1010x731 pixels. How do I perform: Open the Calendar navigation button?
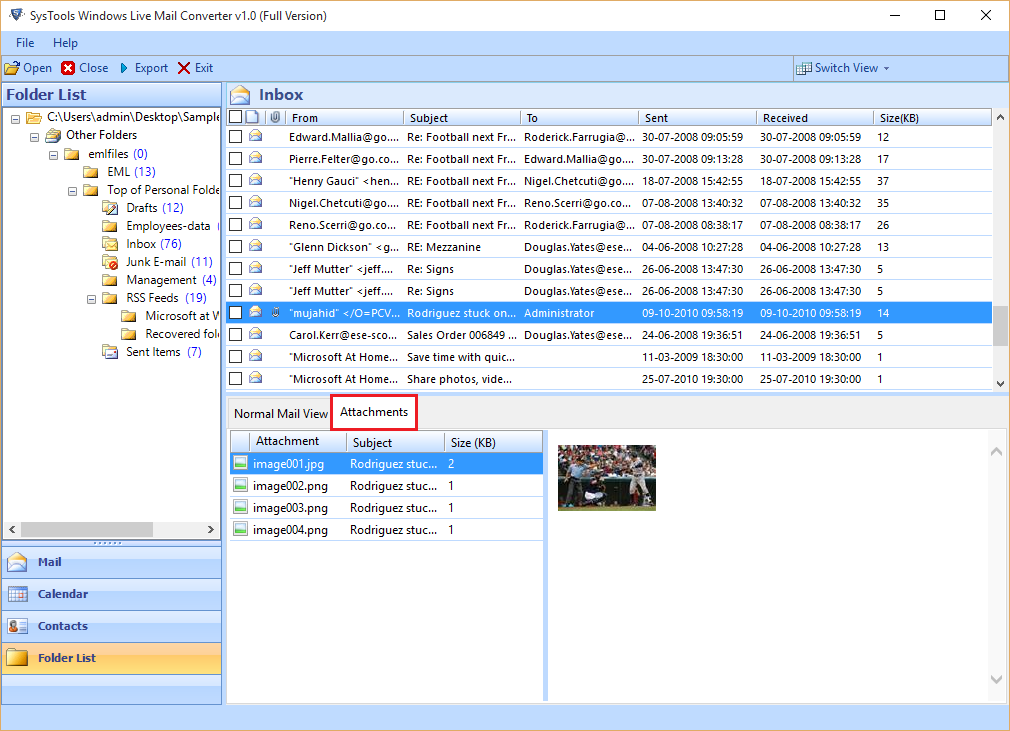point(112,594)
